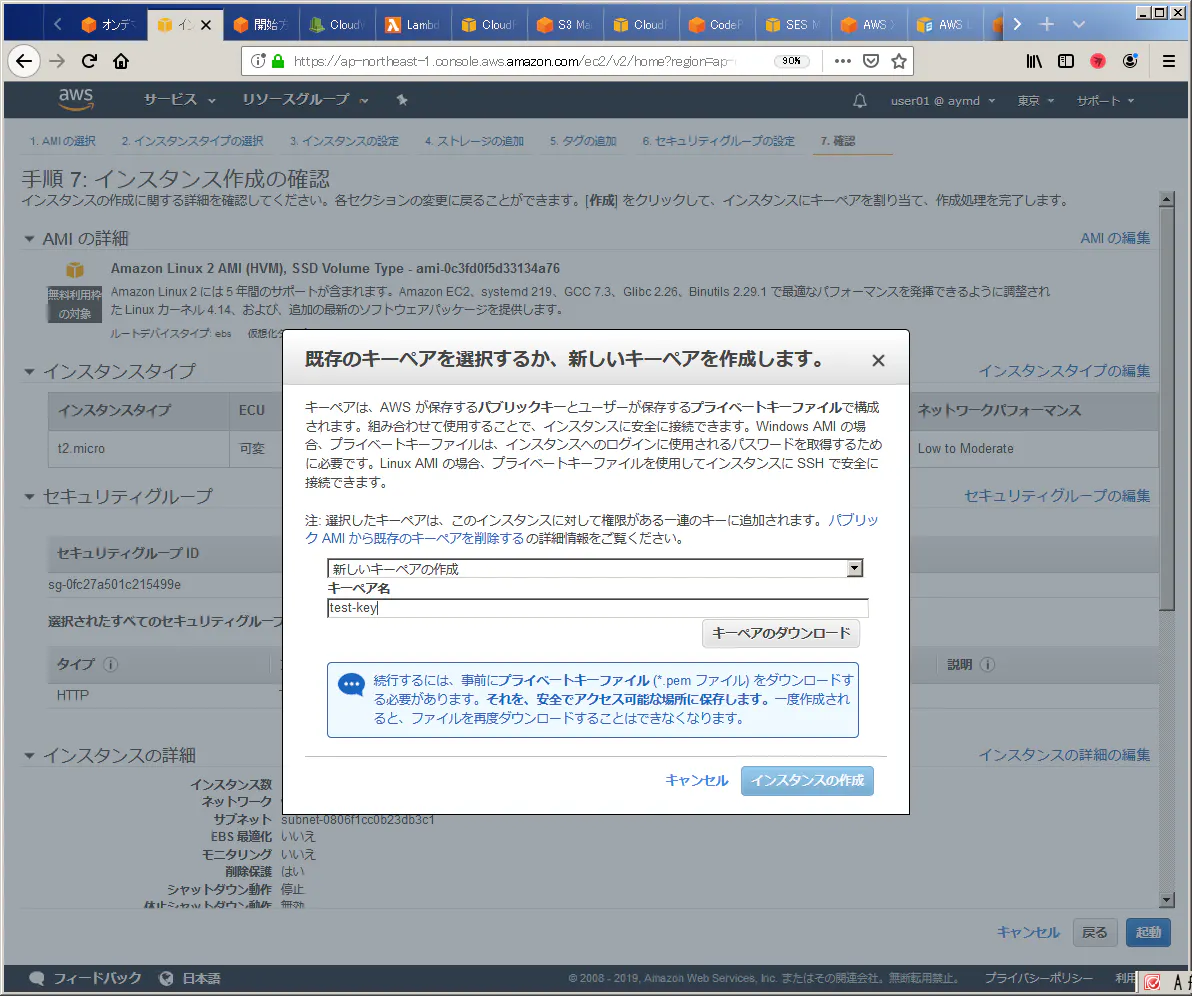The height and width of the screenshot is (996, 1192).
Task: Switch to the SES tab
Action: [x=793, y=25]
